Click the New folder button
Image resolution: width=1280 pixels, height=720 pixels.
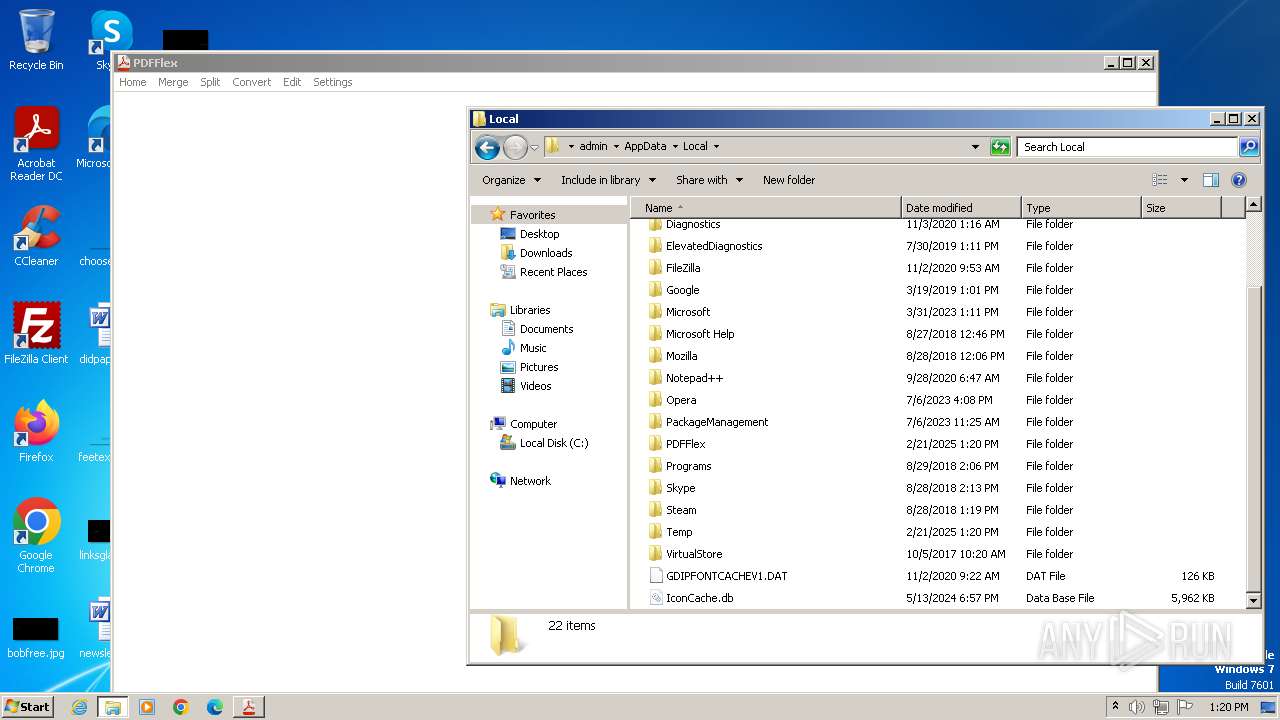tap(789, 180)
